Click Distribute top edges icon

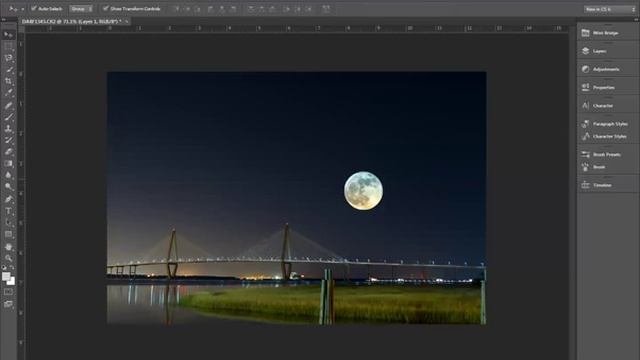[251, 9]
